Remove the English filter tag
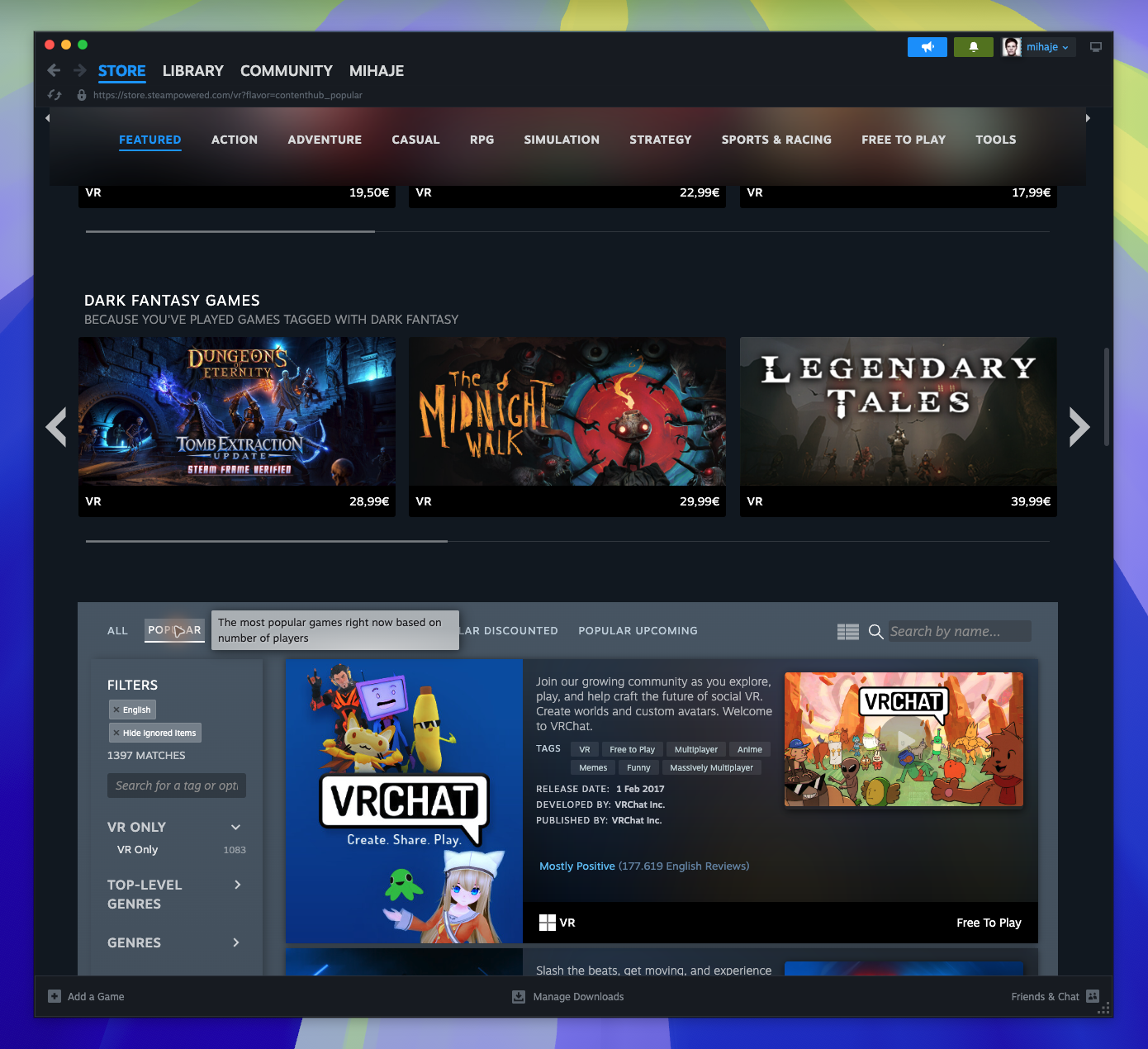The width and height of the screenshot is (1148, 1049). coord(116,710)
